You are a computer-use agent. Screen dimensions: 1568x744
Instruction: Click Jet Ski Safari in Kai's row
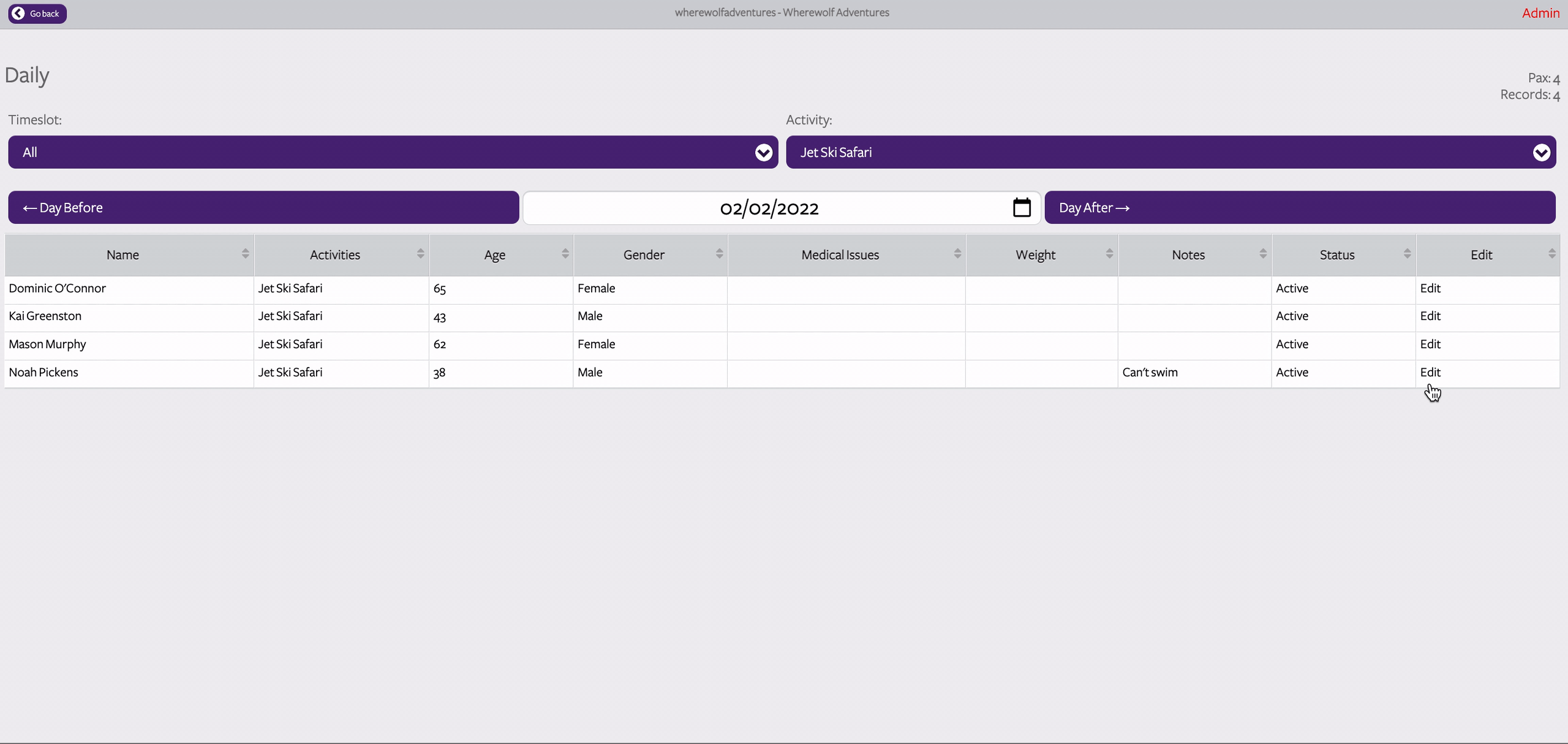pyautogui.click(x=290, y=316)
